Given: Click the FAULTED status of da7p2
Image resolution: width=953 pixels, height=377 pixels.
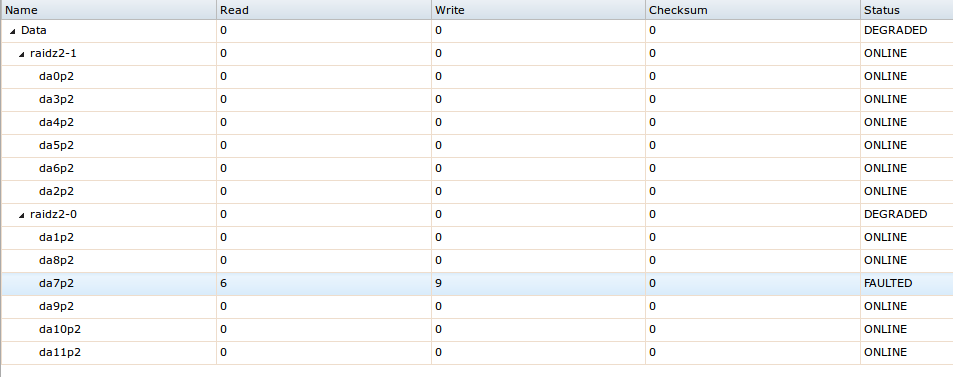Looking at the screenshot, I should [888, 283].
